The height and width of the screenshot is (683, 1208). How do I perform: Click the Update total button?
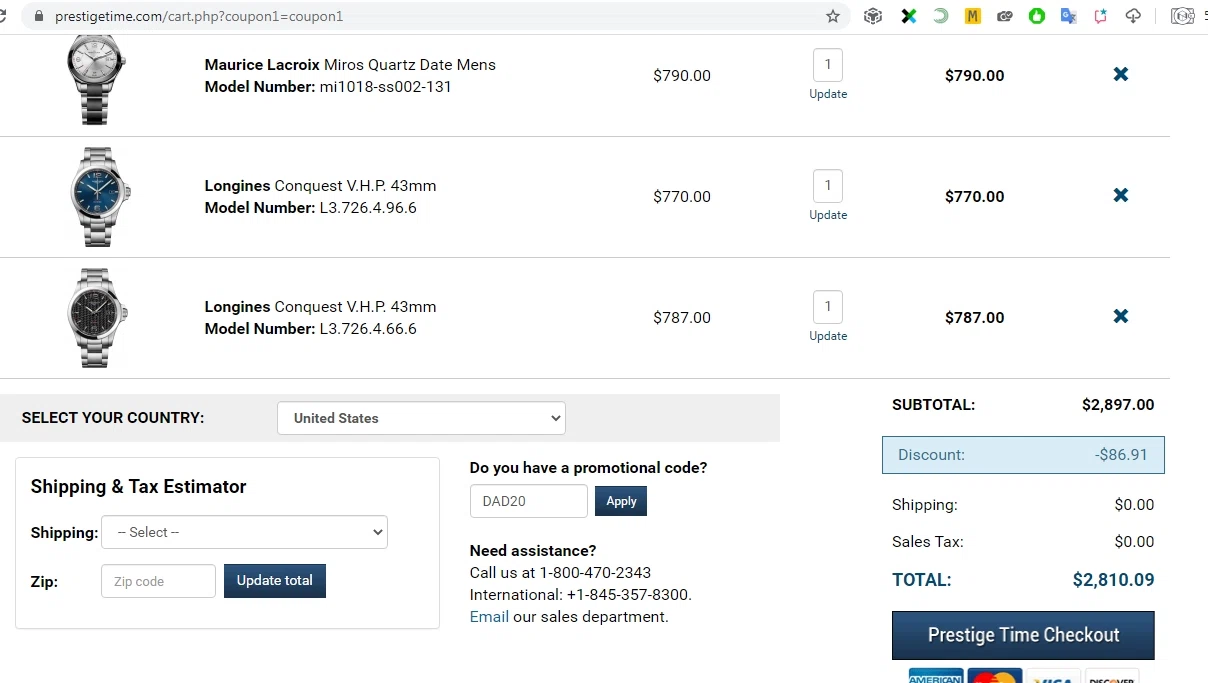[275, 581]
